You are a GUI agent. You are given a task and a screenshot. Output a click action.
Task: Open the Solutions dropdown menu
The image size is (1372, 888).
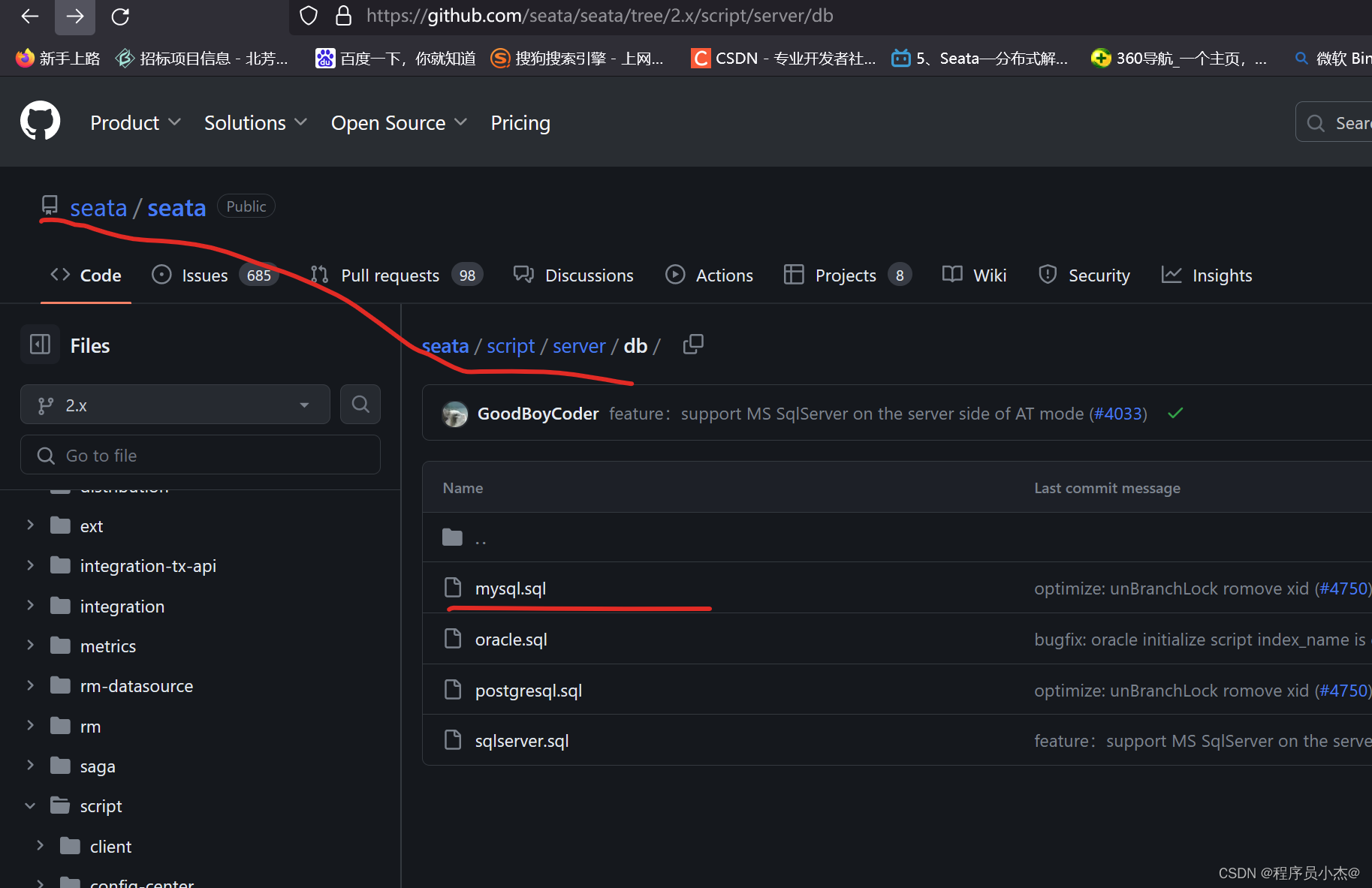click(255, 122)
